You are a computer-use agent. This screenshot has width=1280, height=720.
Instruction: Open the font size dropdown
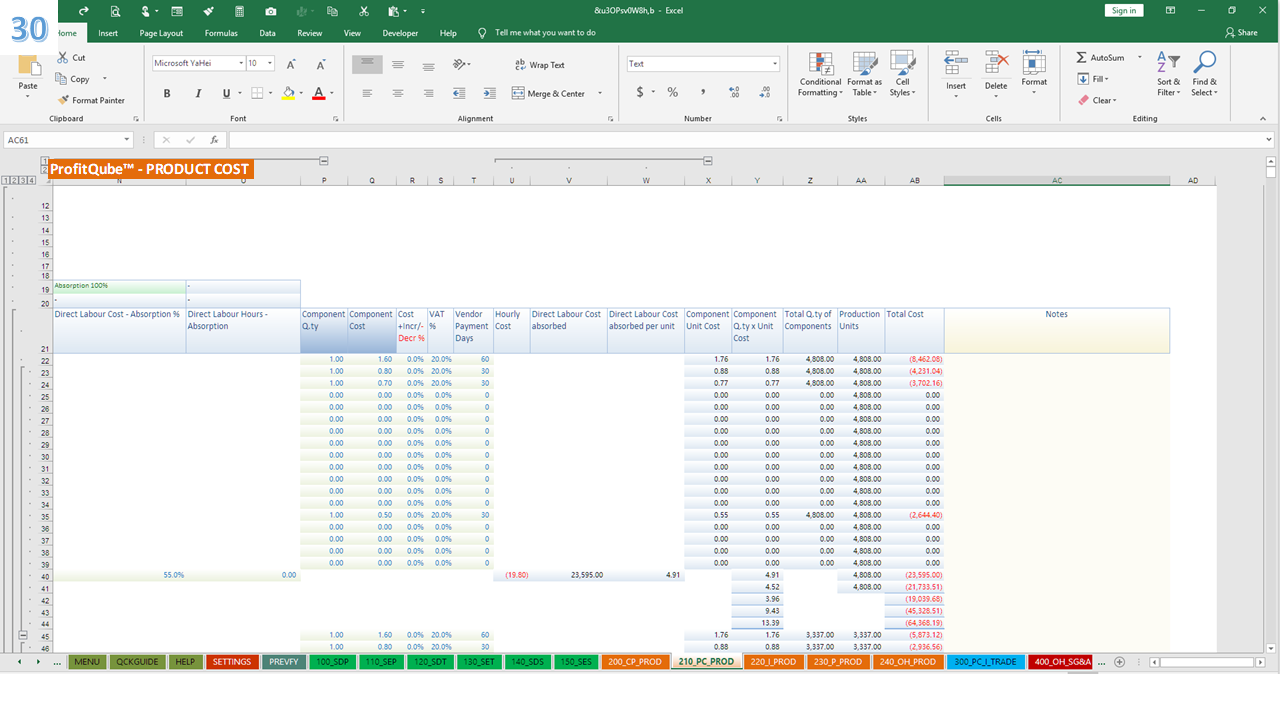[271, 63]
